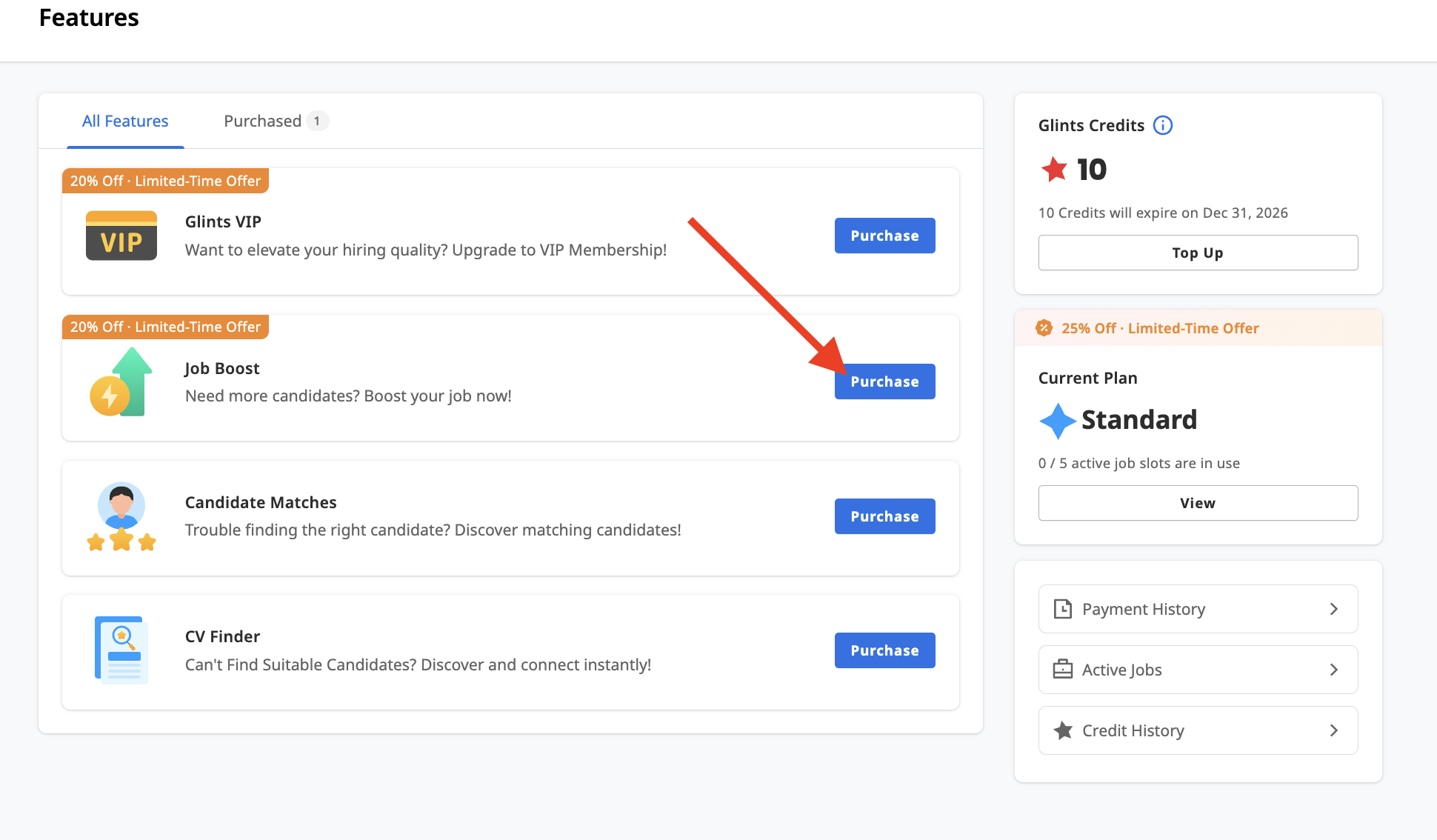Click the Purchased count badge showing 1
The width and height of the screenshot is (1437, 840).
(x=317, y=121)
